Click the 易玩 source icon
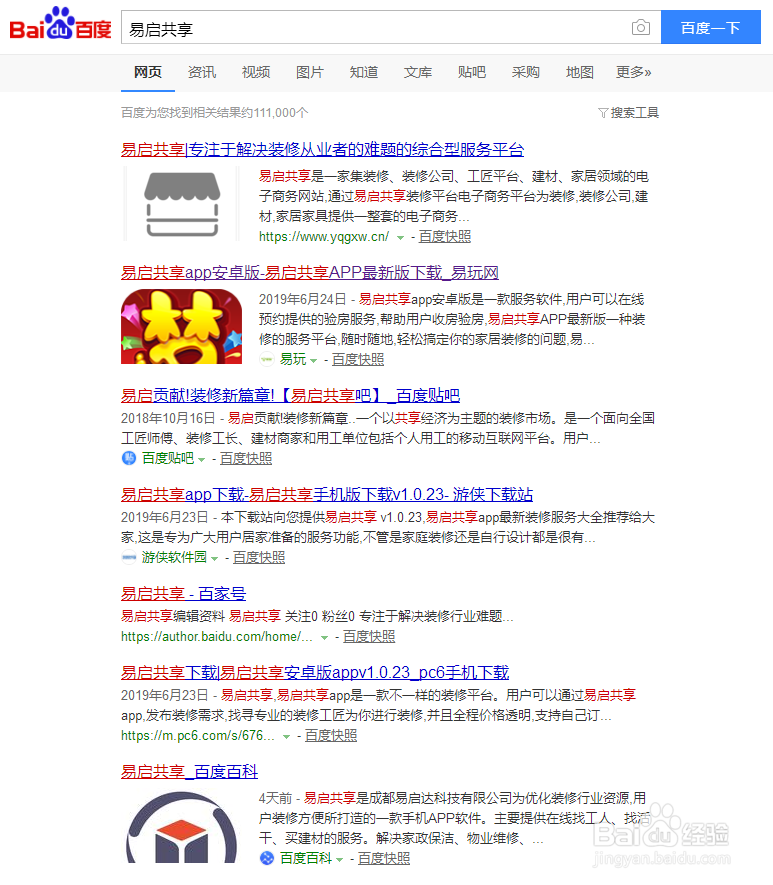773x885 pixels. click(x=266, y=359)
